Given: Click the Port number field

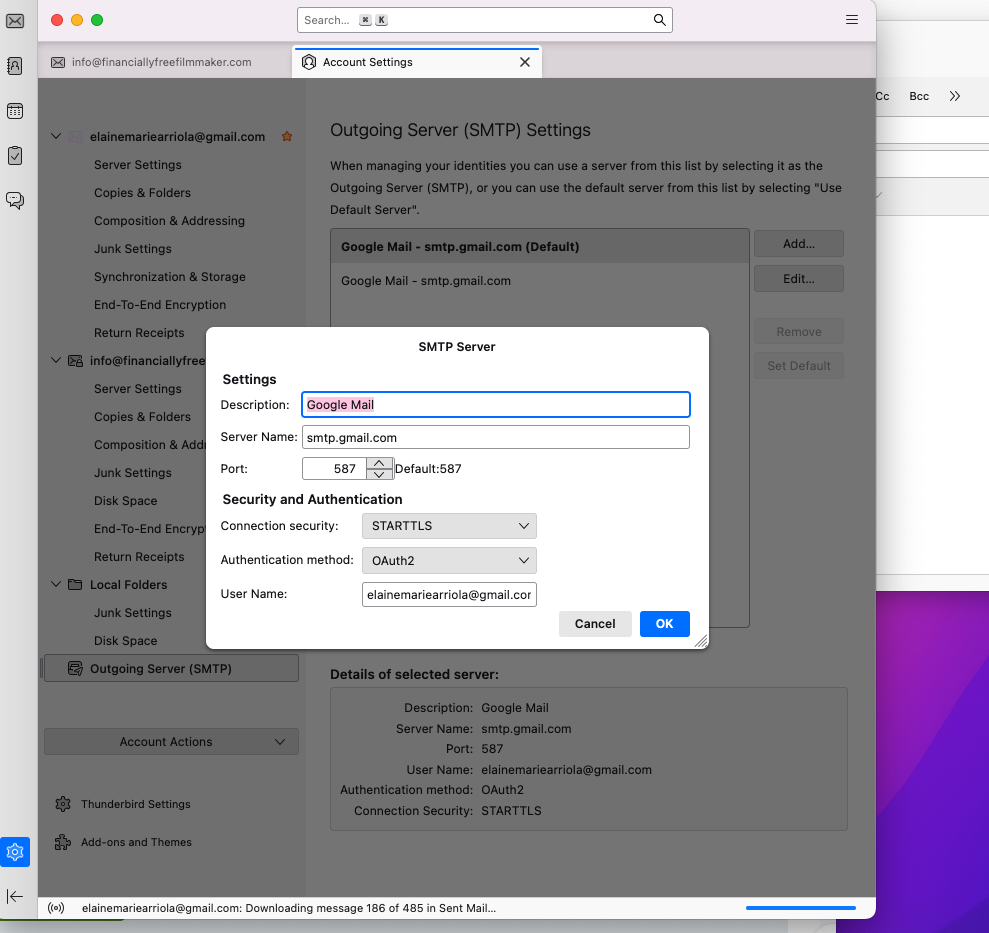Looking at the screenshot, I should click(x=334, y=469).
